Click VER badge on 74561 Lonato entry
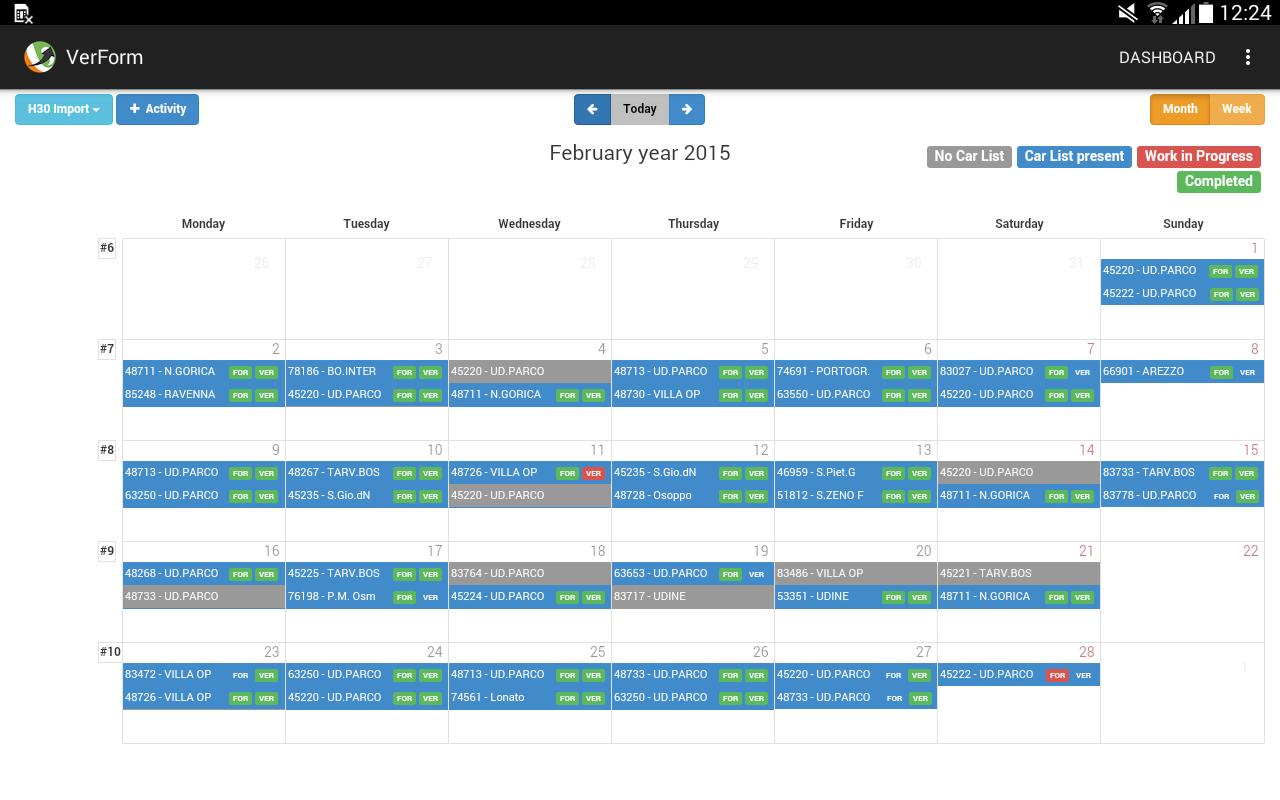This screenshot has height=800, width=1280. click(593, 698)
